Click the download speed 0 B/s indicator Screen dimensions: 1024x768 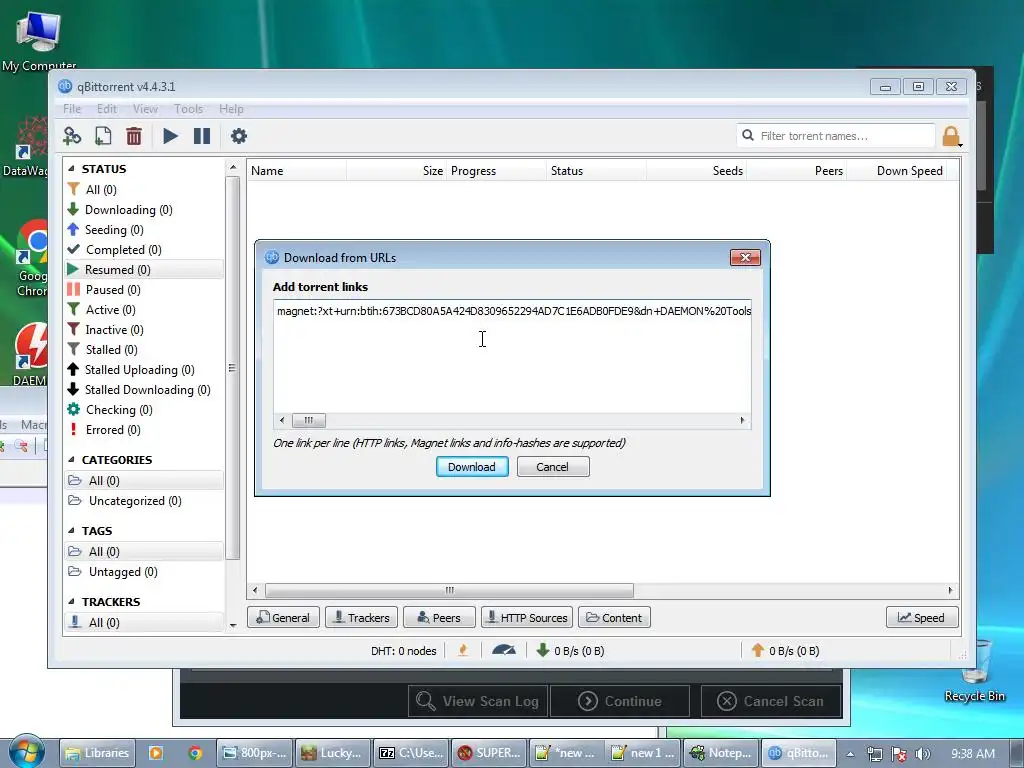pyautogui.click(x=570, y=651)
